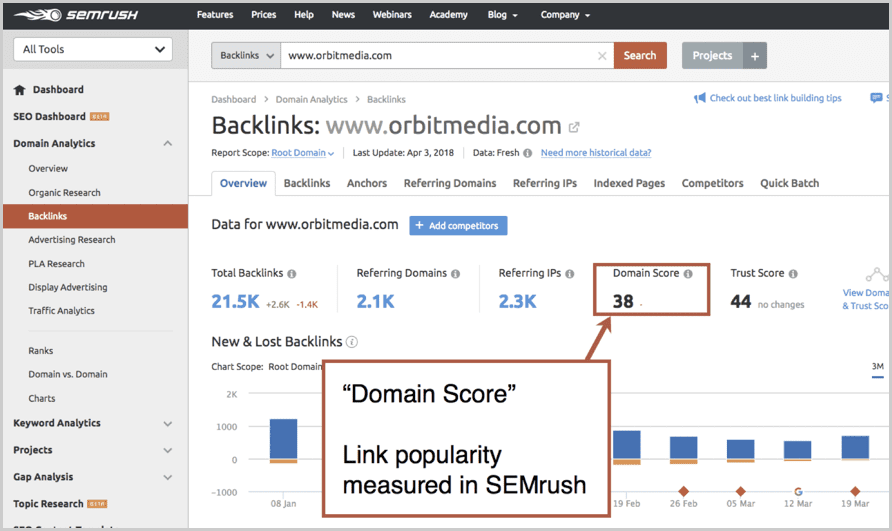
Task: Click the beta badge next to Topic Research
Action: [97, 504]
